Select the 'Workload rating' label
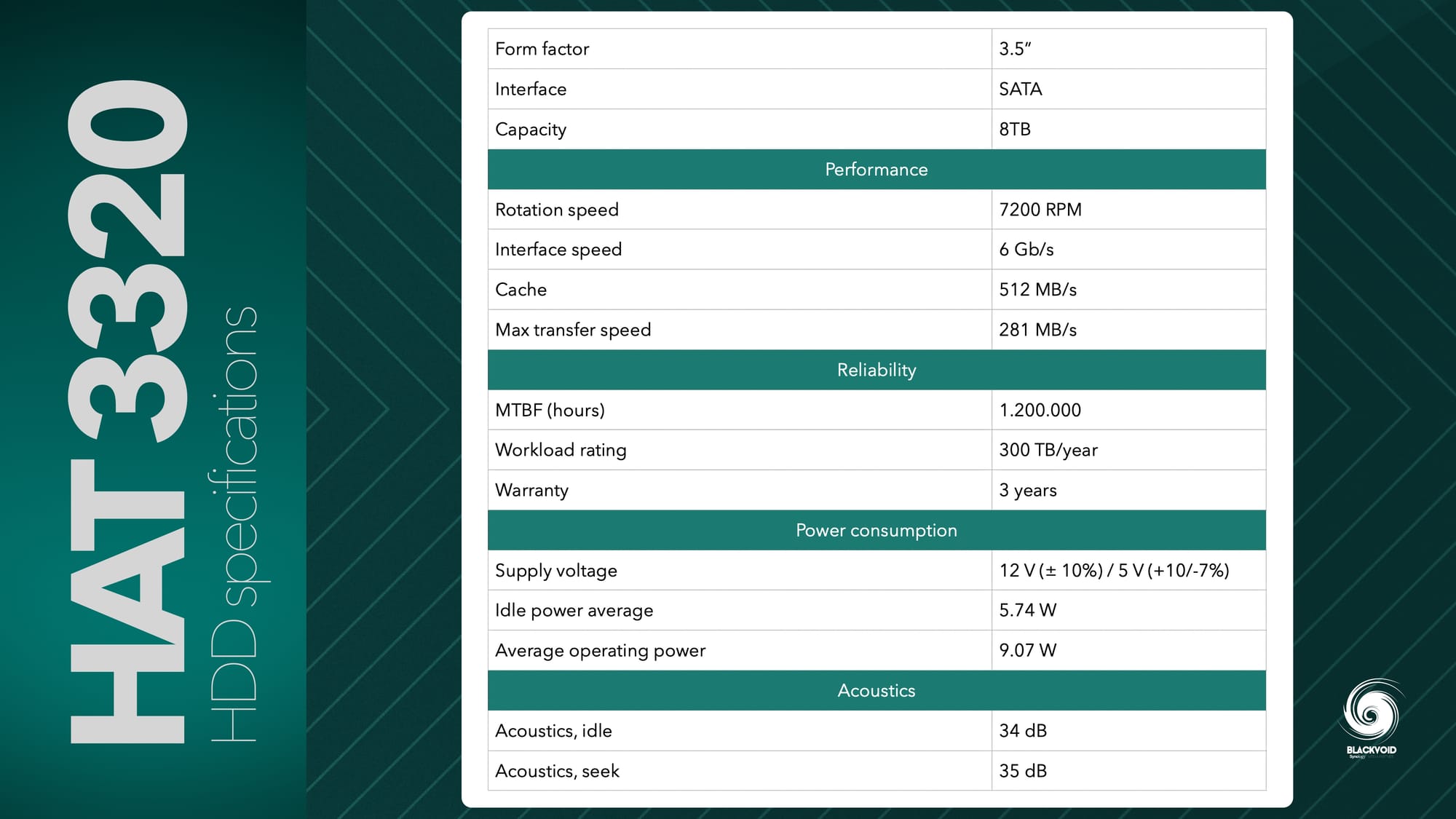The height and width of the screenshot is (819, 1456). point(561,450)
